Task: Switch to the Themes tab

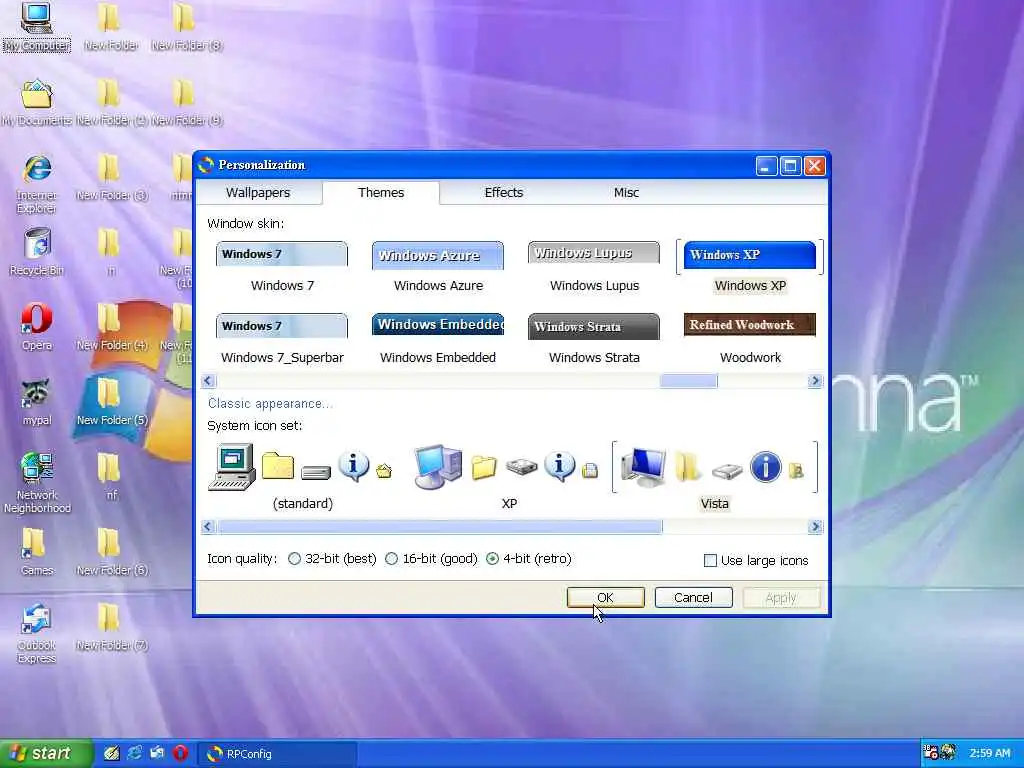Action: (381, 193)
